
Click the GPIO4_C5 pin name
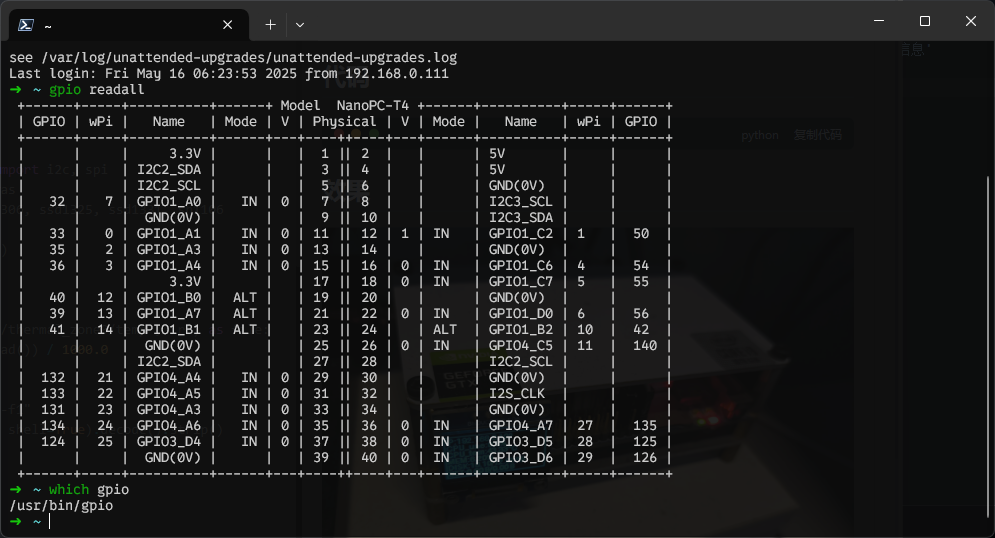coord(520,346)
